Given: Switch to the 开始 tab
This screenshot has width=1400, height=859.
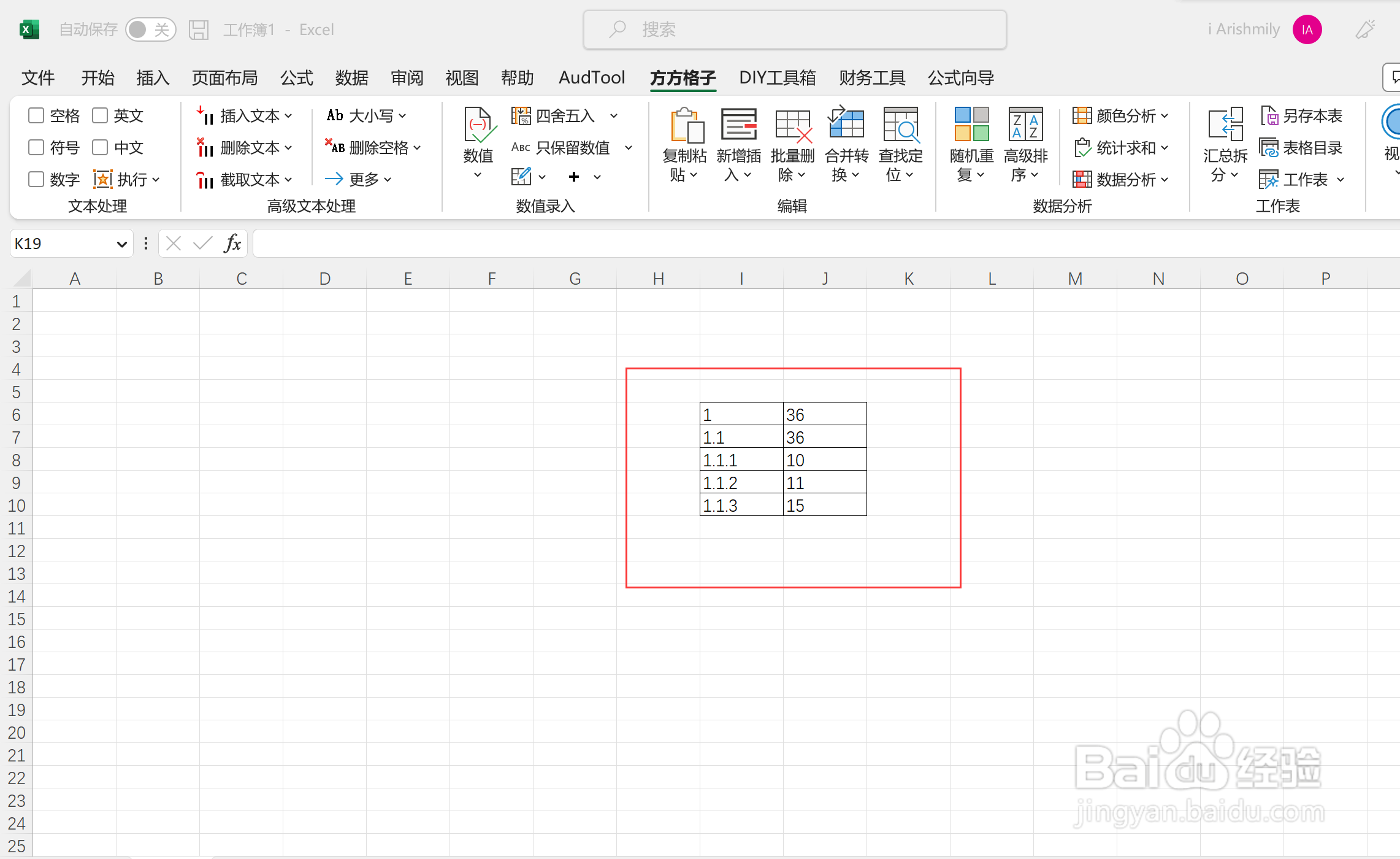Looking at the screenshot, I should 98,78.
